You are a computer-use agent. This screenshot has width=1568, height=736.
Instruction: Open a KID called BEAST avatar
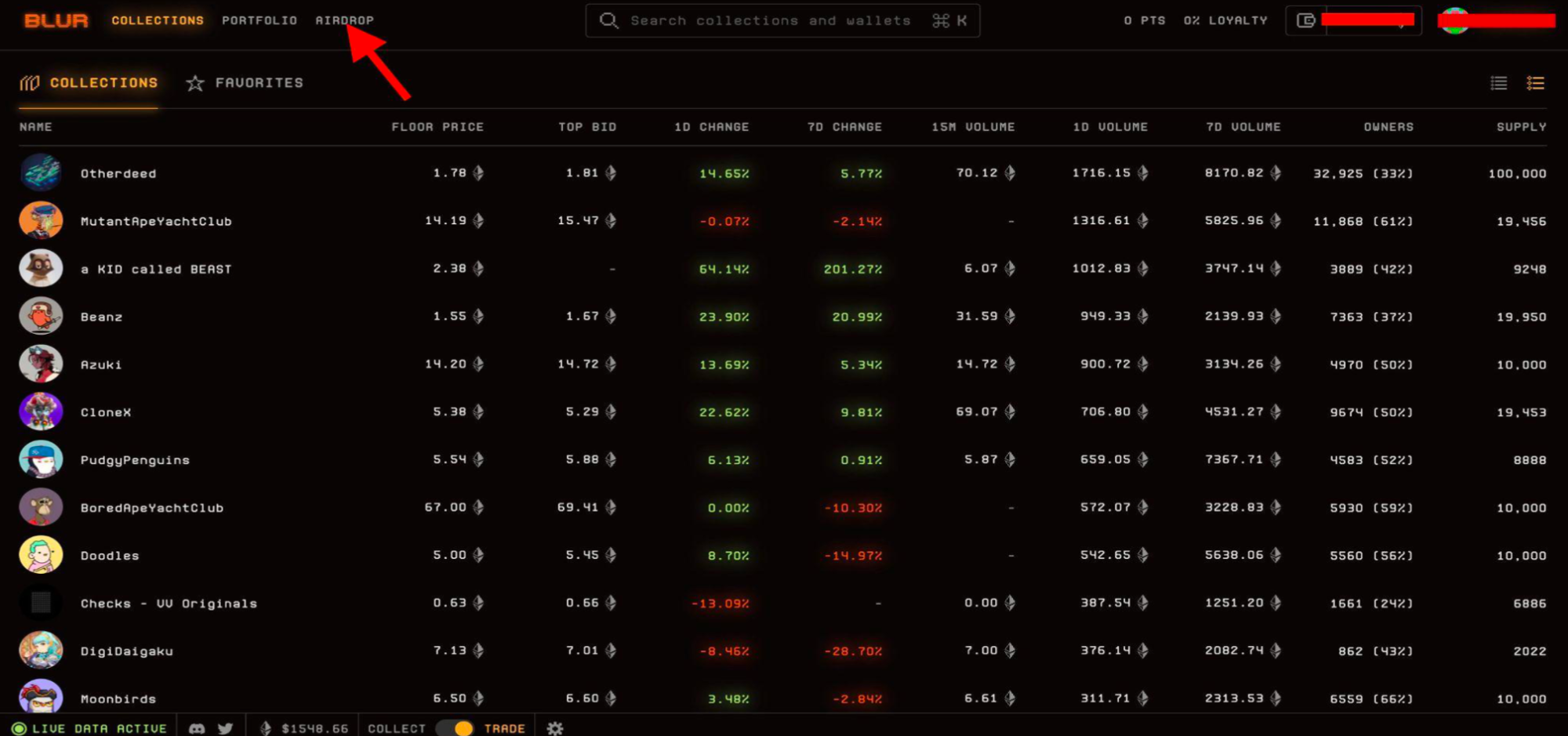[x=41, y=269]
